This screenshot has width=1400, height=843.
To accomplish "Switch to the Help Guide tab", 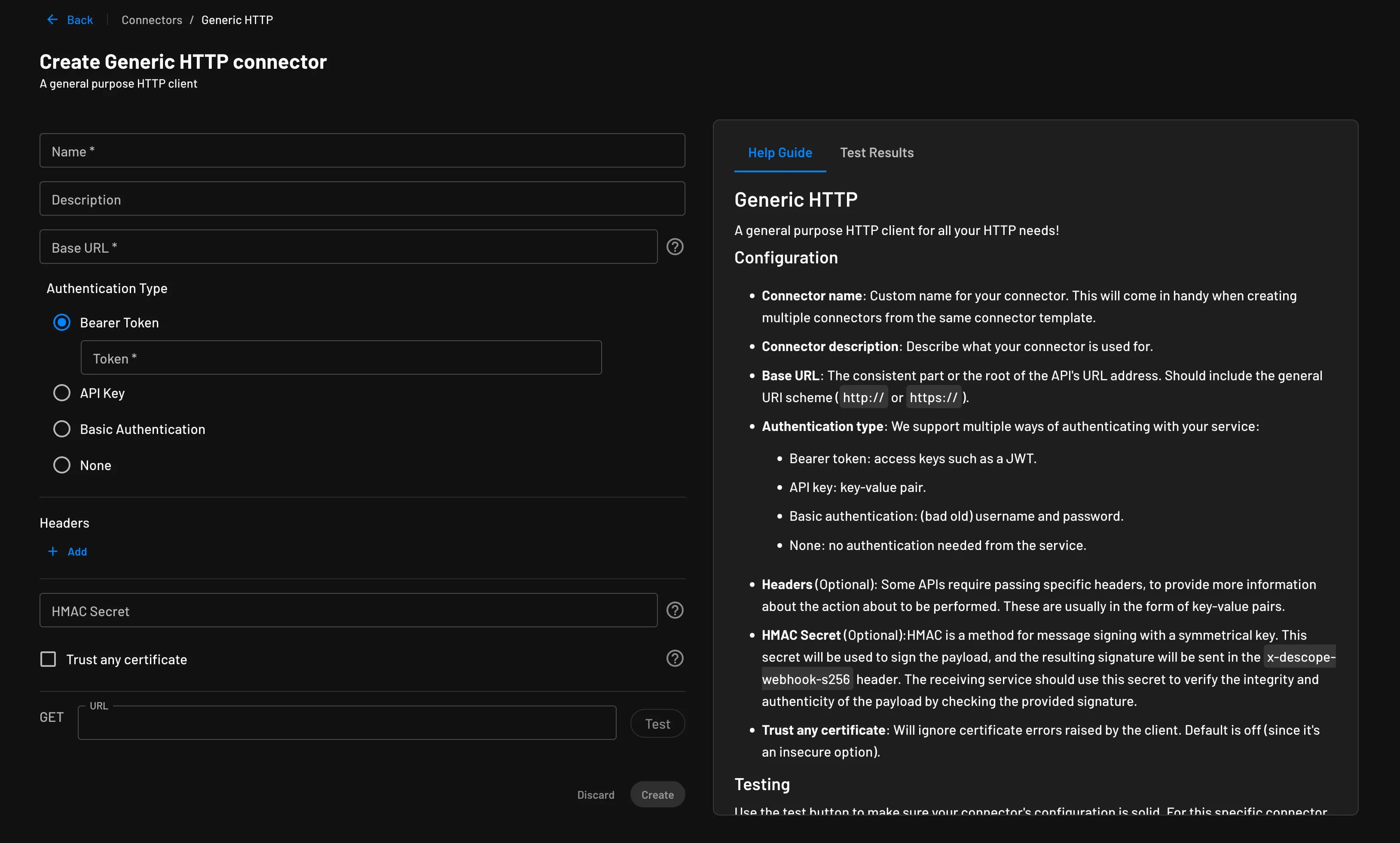I will (x=780, y=153).
